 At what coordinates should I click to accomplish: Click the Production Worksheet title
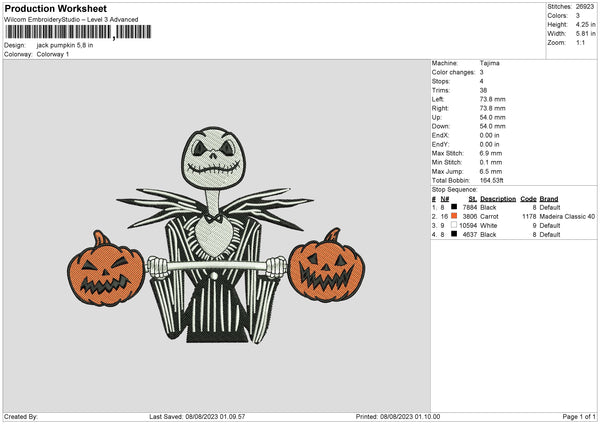(x=55, y=9)
